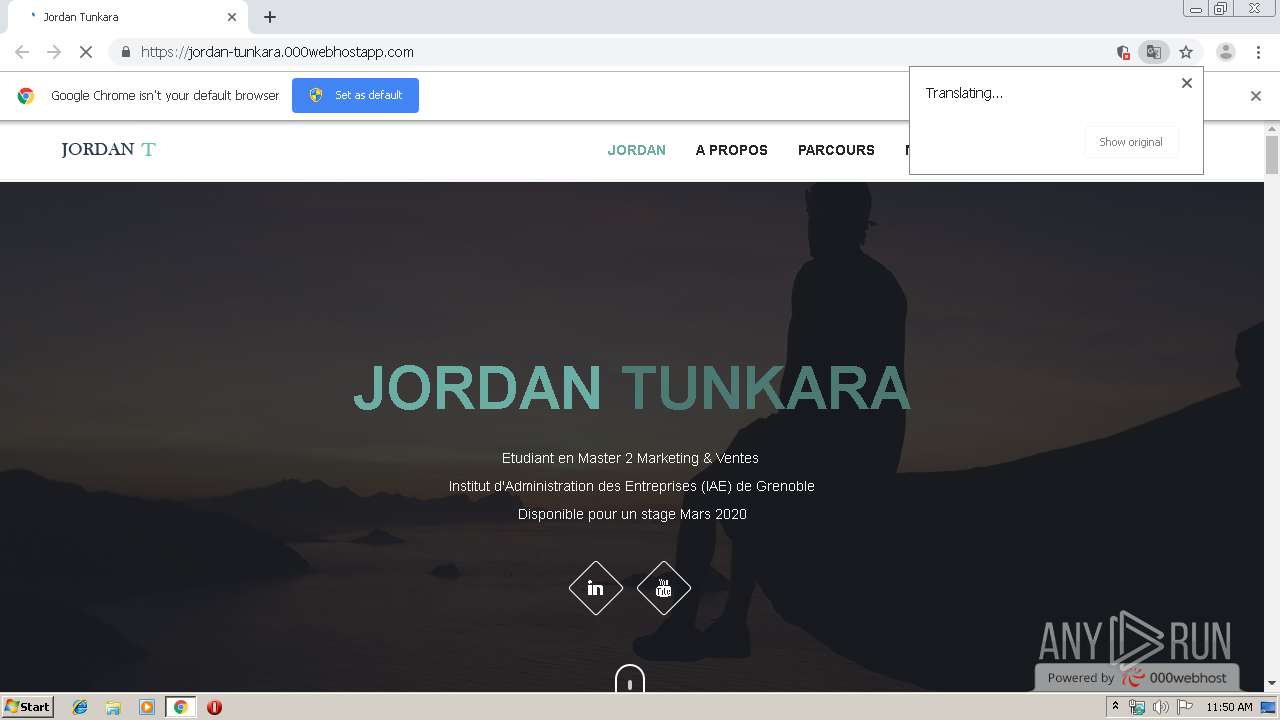Click the 11:50 AM clock
1280x720 pixels.
[x=1229, y=707]
